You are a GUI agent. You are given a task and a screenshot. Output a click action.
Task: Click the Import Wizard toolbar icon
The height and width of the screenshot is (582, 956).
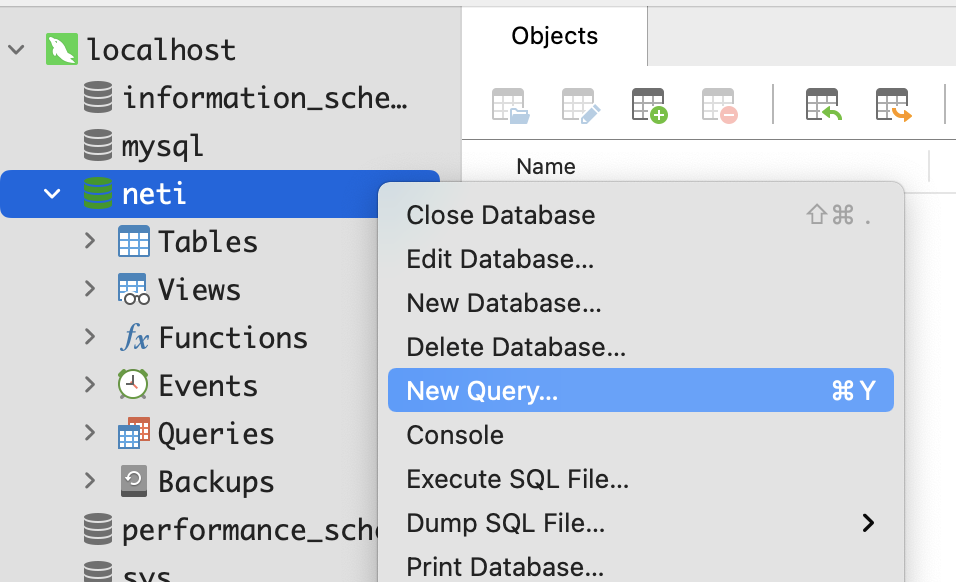(824, 105)
